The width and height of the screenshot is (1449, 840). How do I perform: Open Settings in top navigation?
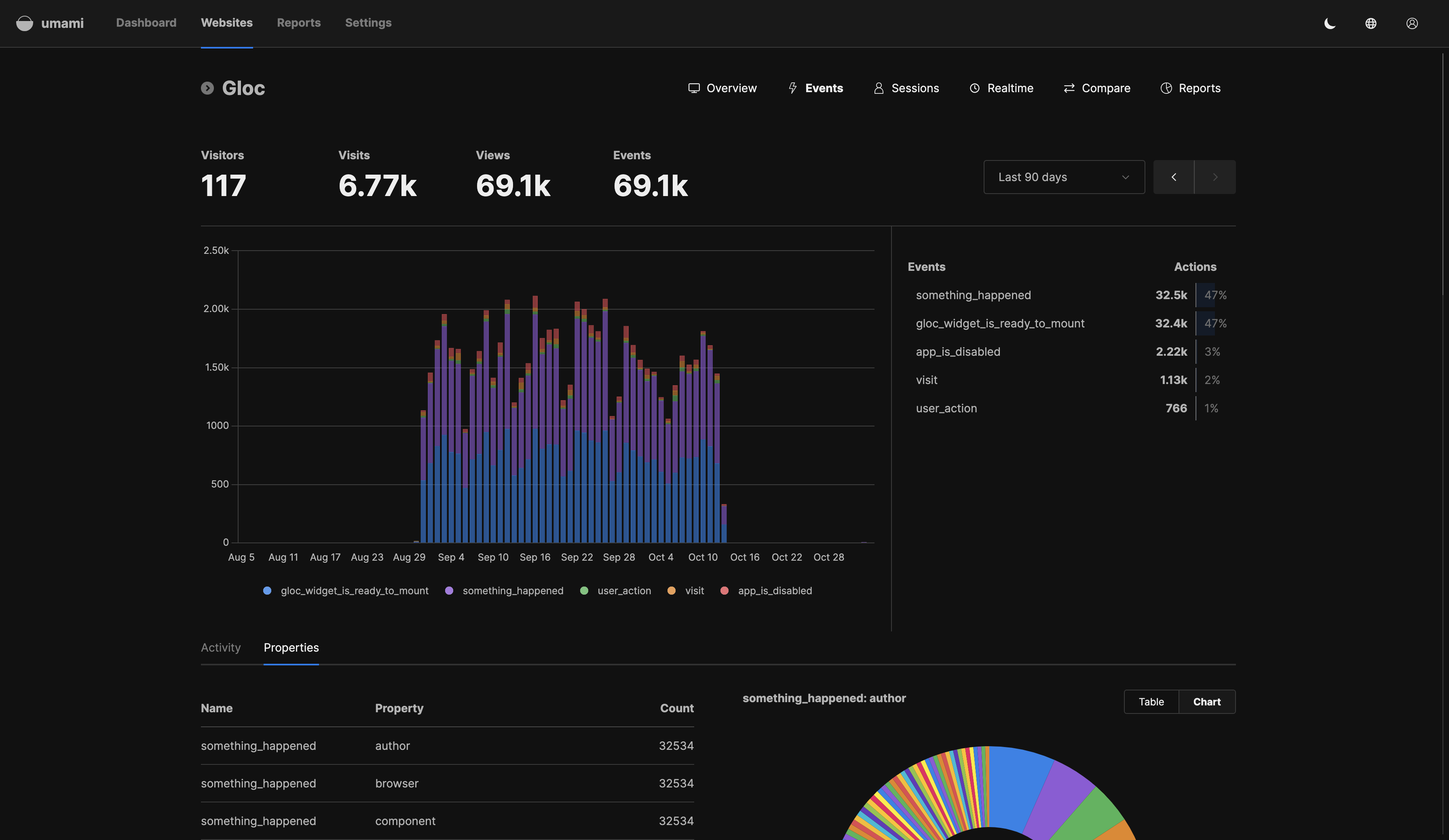tap(368, 23)
